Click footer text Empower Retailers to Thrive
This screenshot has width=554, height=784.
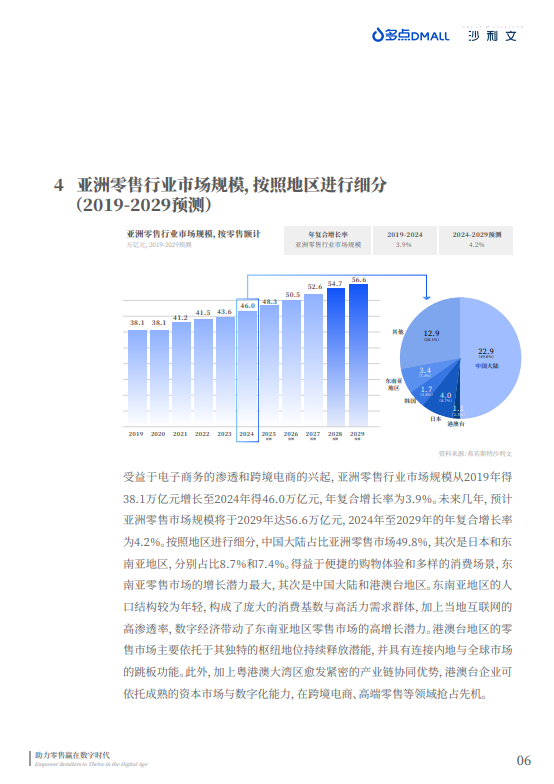(x=92, y=764)
